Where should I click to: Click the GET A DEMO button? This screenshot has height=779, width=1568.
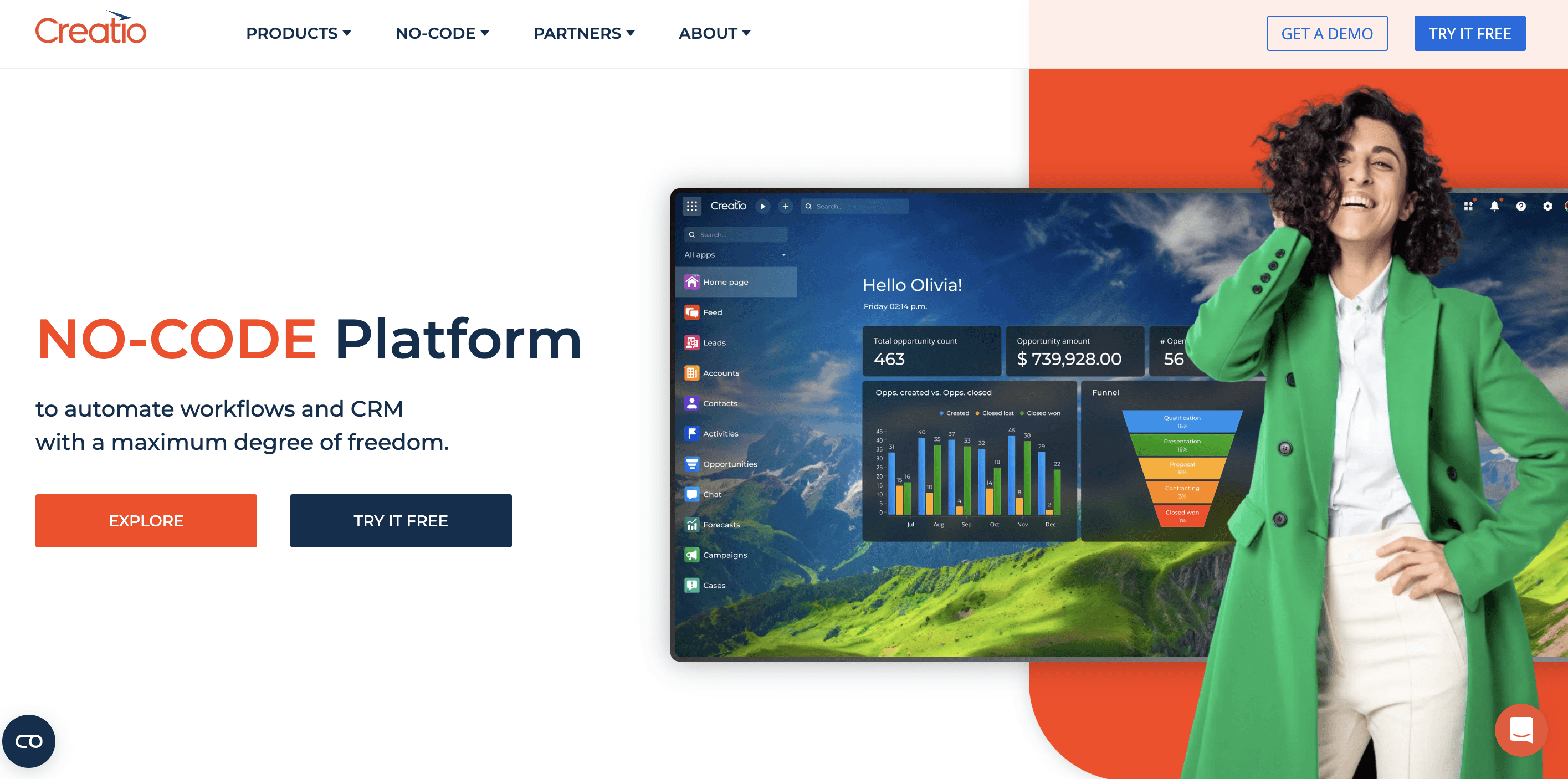[1327, 33]
